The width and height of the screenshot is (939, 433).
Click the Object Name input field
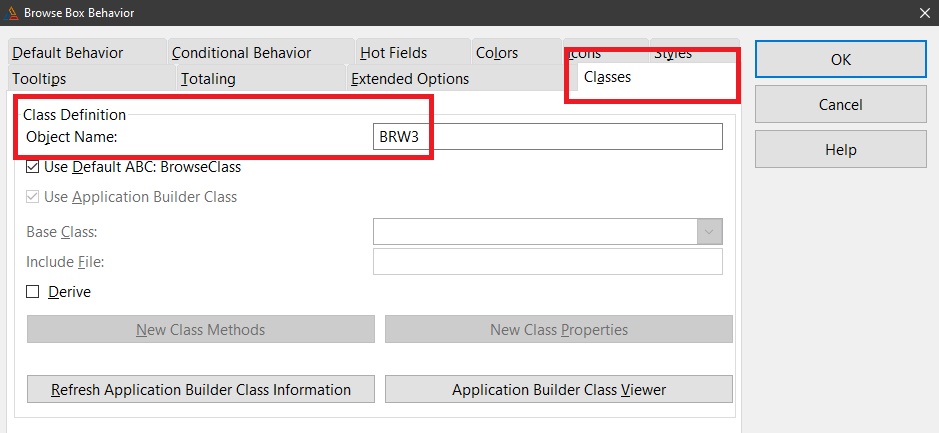(547, 137)
